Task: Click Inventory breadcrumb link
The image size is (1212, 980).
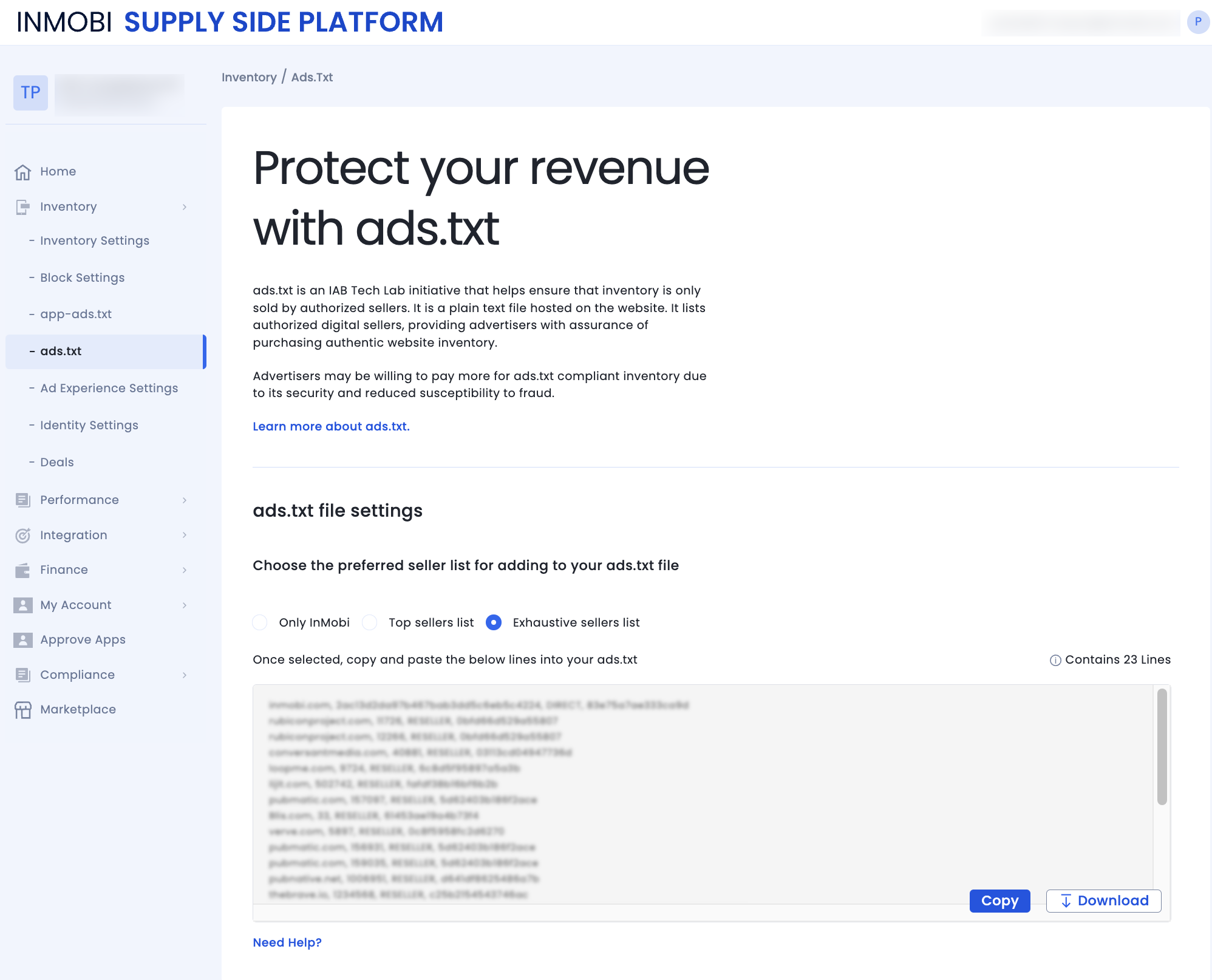Action: click(249, 77)
